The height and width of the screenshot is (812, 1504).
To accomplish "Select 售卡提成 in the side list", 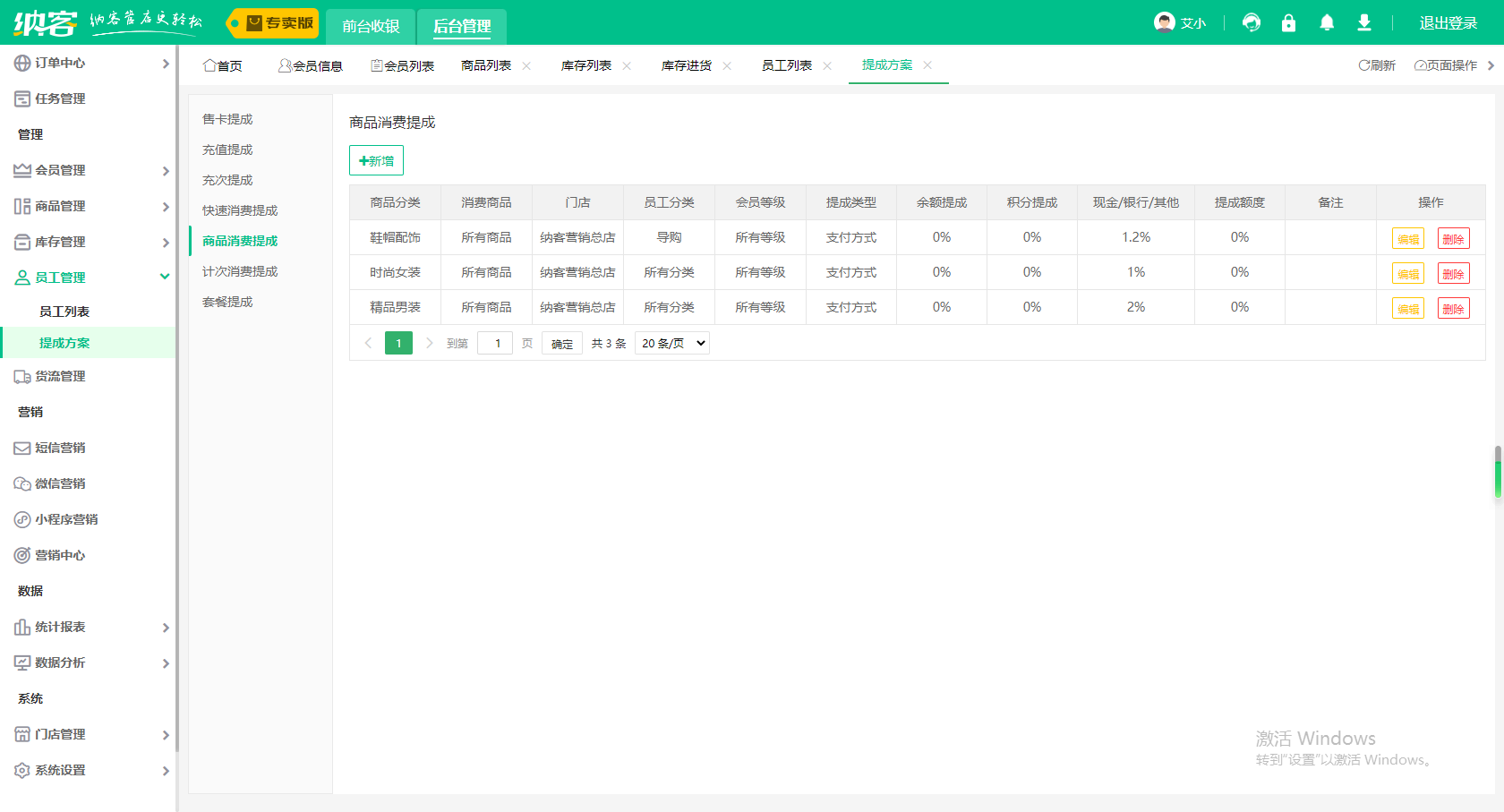I will coord(227,119).
